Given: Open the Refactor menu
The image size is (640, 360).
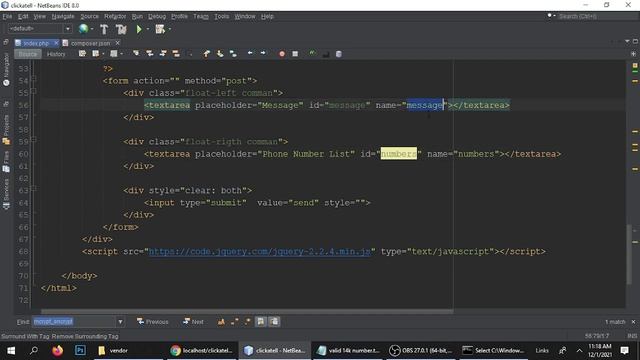Looking at the screenshot, I should pos(115,16).
